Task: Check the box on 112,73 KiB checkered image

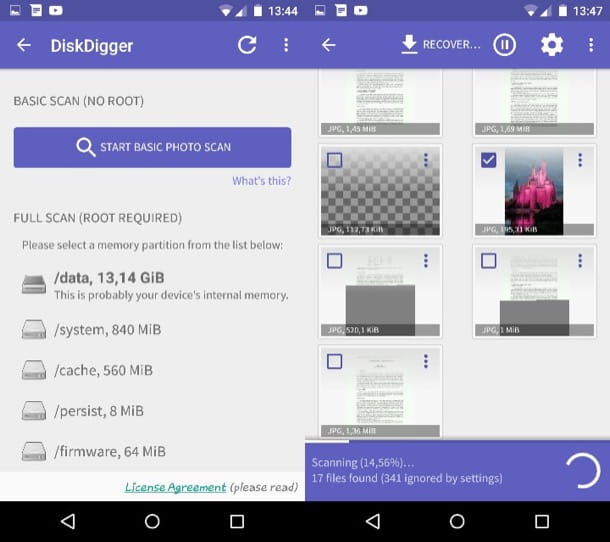Action: (x=335, y=160)
